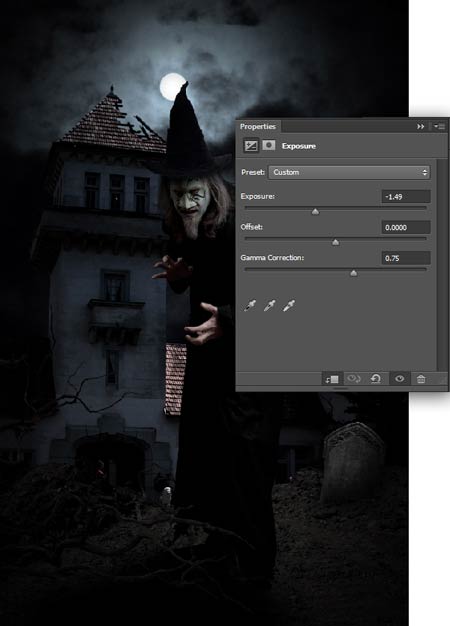Toggle adjustment layer visibility eye
Viewport: 450px width, 626px height.
coord(399,378)
